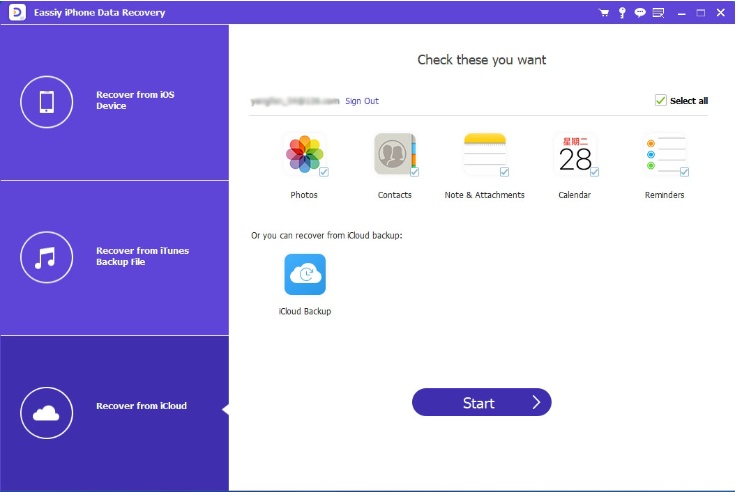
Task: Click the Note & Attachments label
Action: (485, 195)
